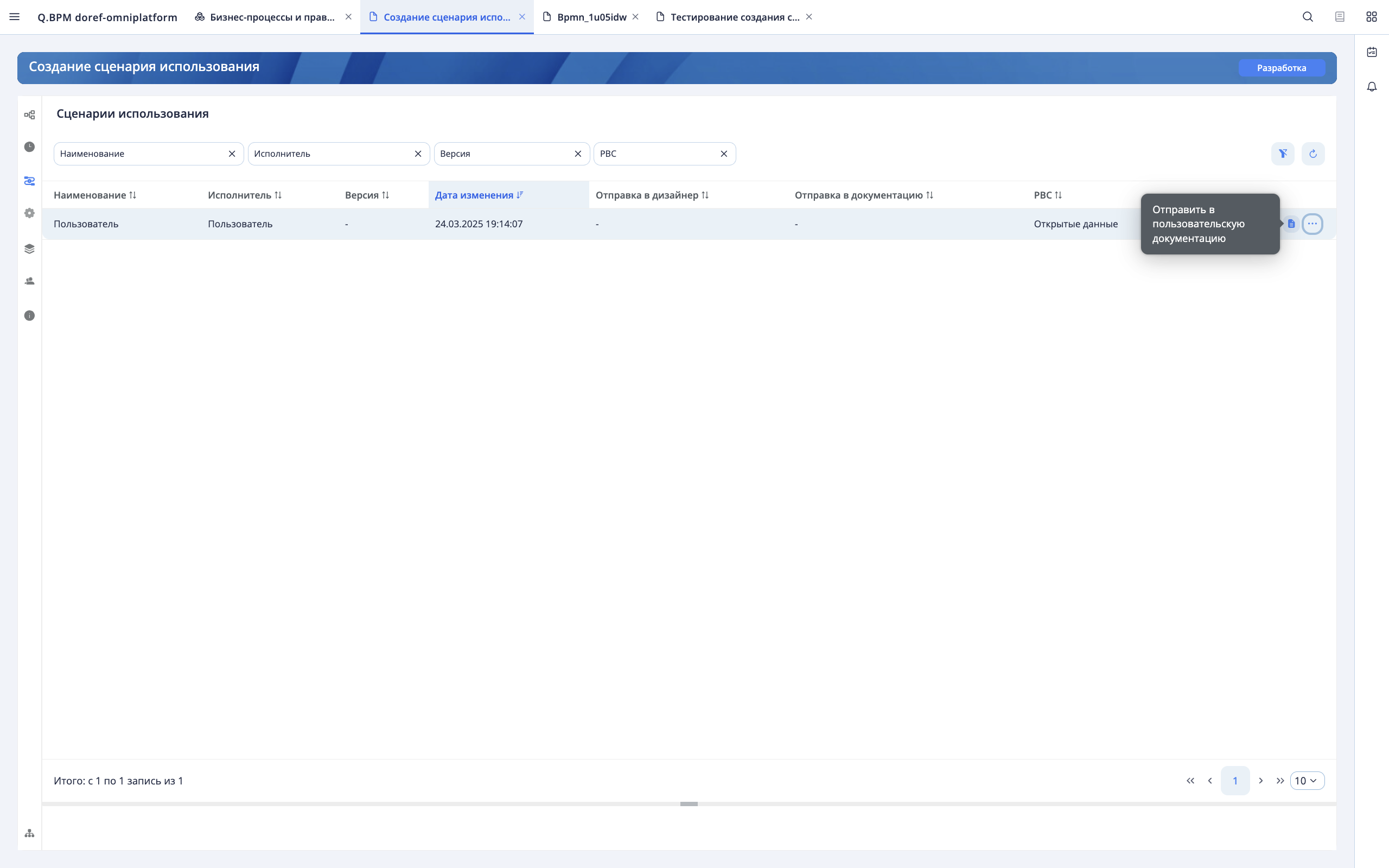Open the notifications bell
This screenshot has width=1389, height=868.
[x=1372, y=87]
